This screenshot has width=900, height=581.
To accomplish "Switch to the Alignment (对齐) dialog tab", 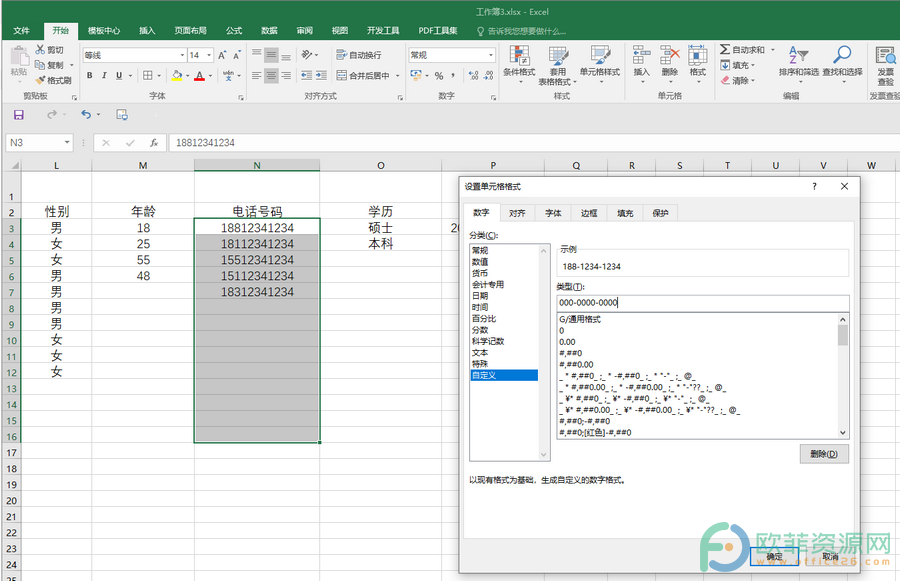I will 517,213.
